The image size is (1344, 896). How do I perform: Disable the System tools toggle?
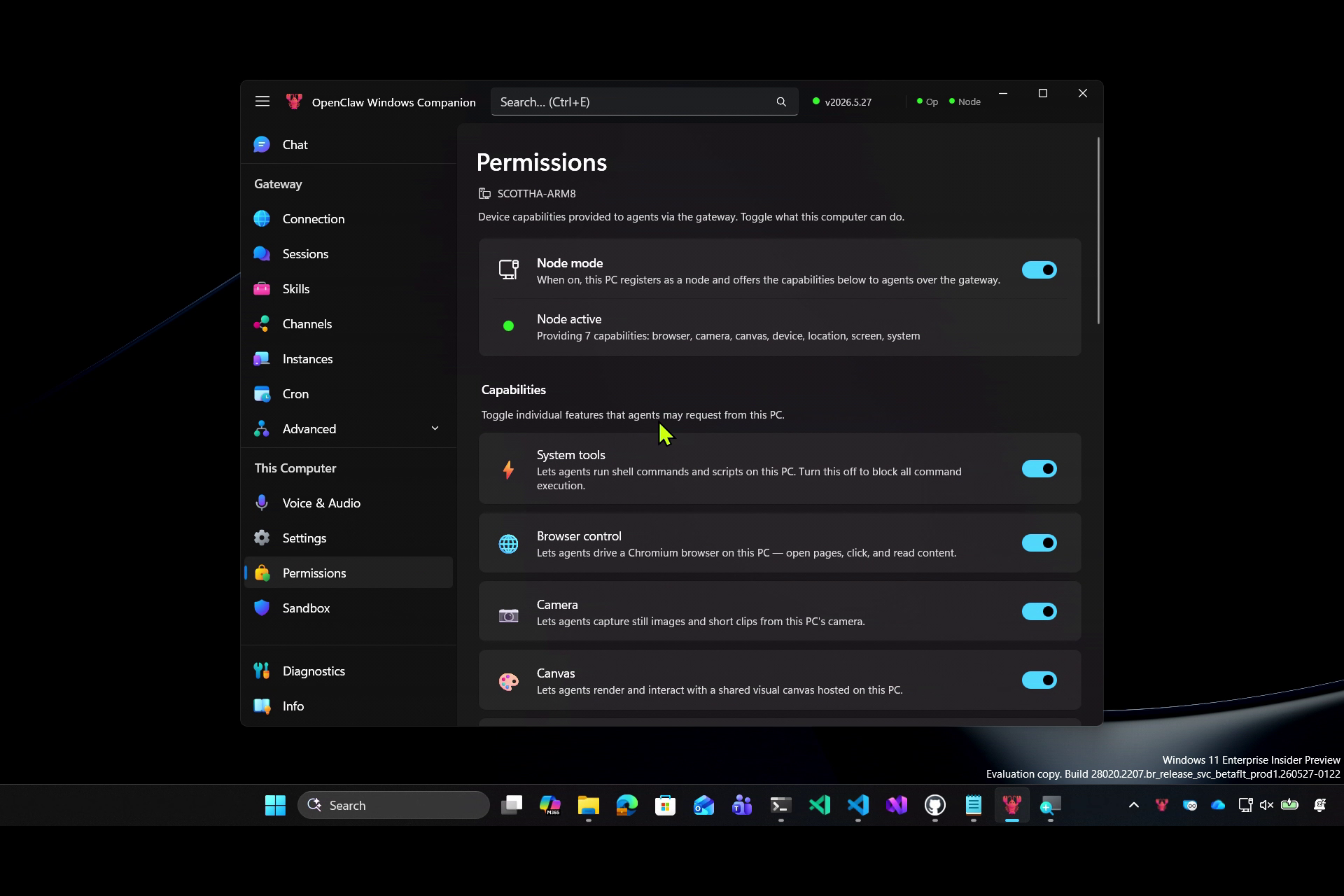coord(1039,468)
